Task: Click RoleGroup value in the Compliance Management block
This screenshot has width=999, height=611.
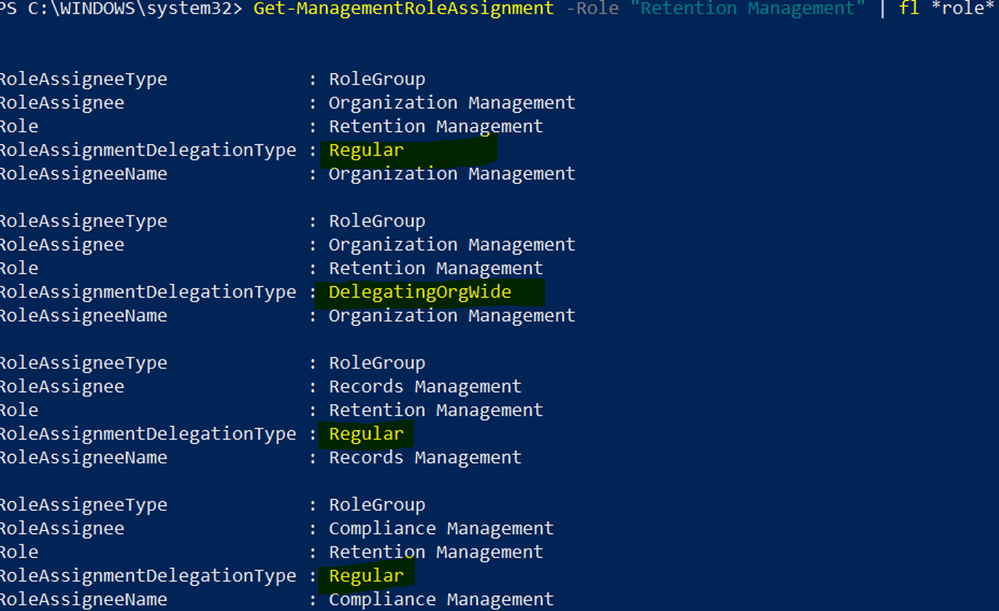Action: tap(377, 505)
